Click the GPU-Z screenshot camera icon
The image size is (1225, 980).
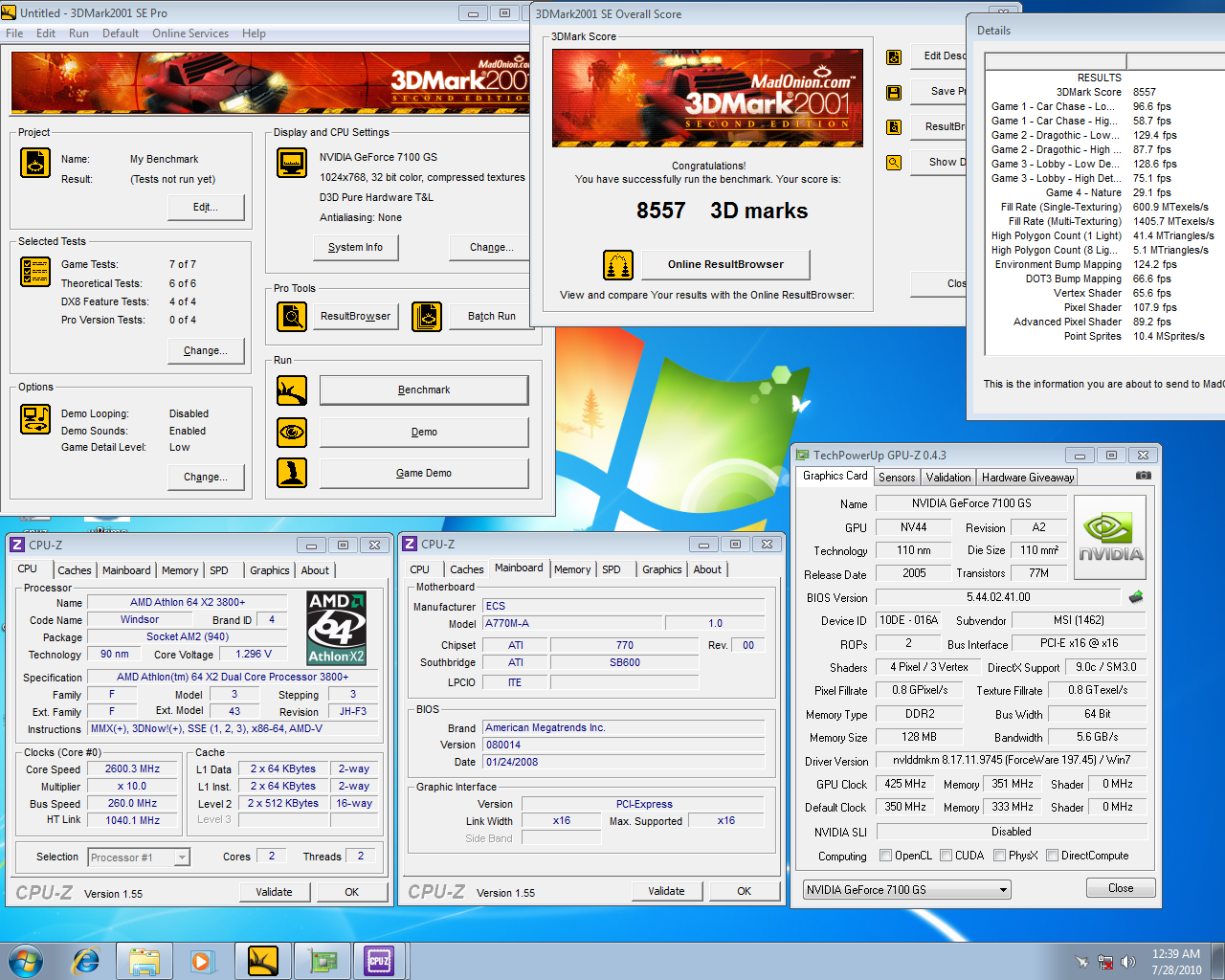click(x=1143, y=476)
